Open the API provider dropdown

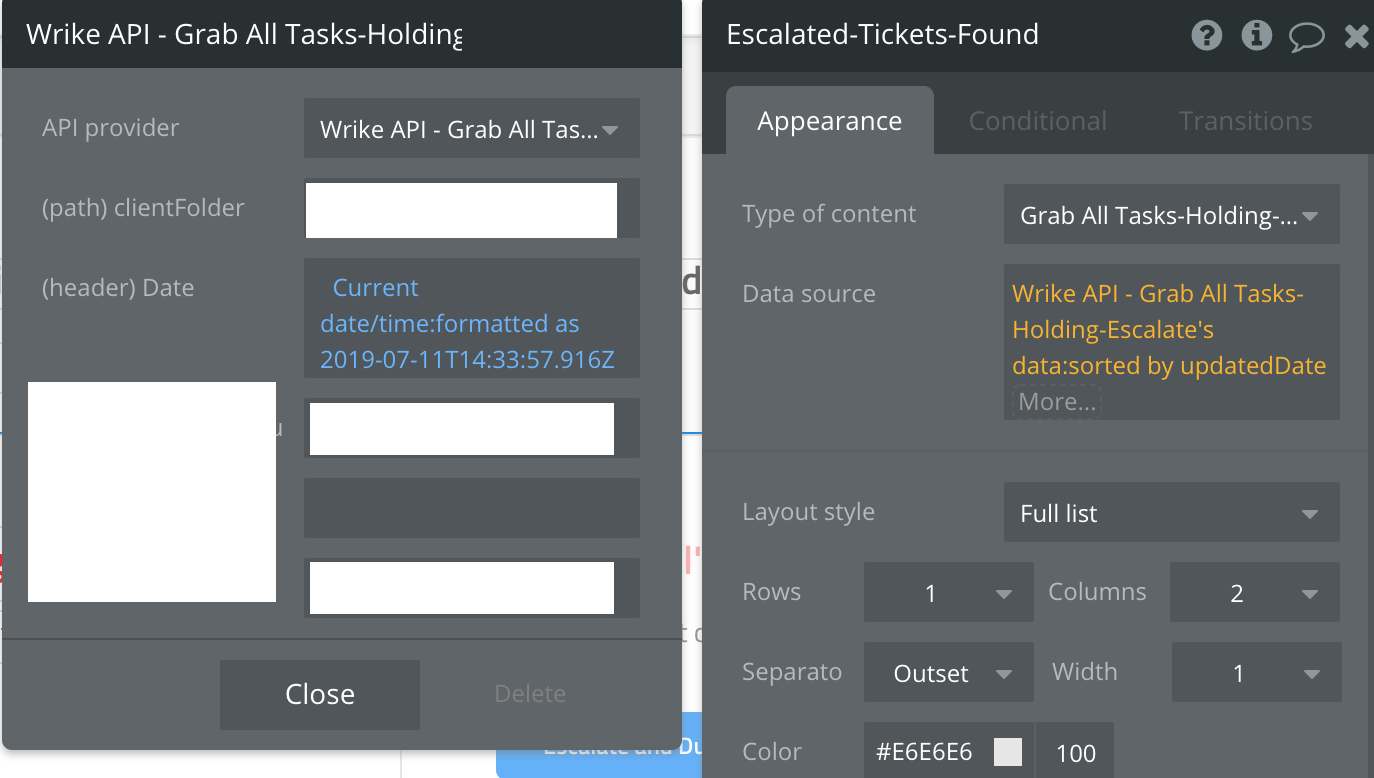point(472,128)
